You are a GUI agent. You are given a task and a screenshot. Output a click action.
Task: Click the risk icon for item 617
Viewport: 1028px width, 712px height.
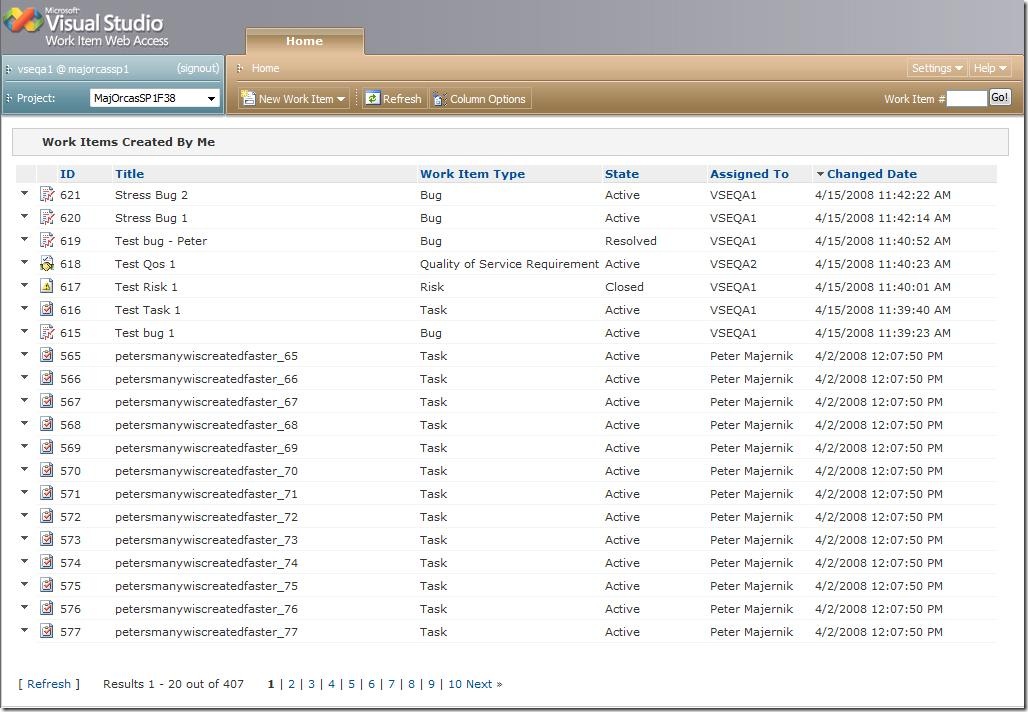pos(47,287)
